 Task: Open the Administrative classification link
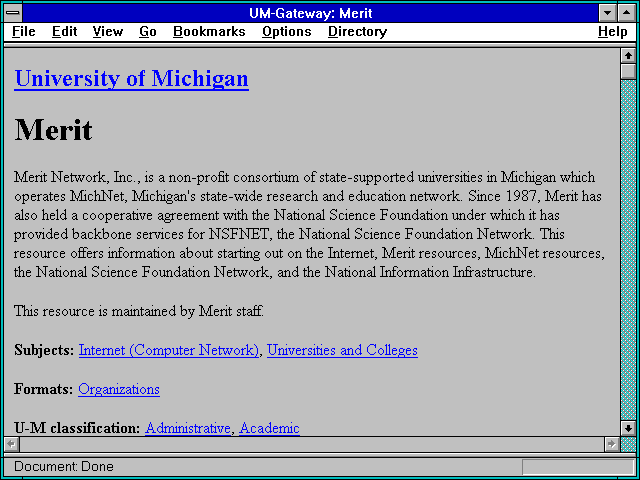tap(188, 428)
